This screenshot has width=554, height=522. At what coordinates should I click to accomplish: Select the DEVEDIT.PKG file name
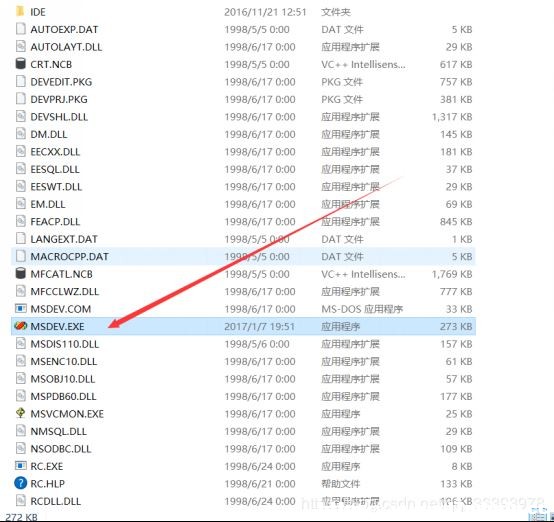pos(61,82)
